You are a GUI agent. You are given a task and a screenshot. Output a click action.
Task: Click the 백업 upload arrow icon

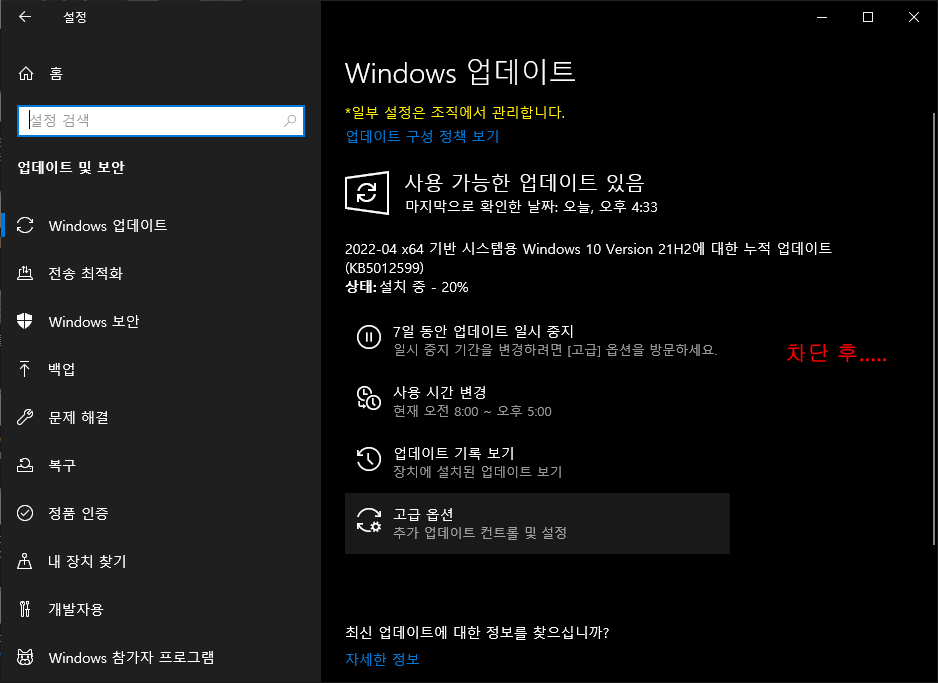point(25,369)
